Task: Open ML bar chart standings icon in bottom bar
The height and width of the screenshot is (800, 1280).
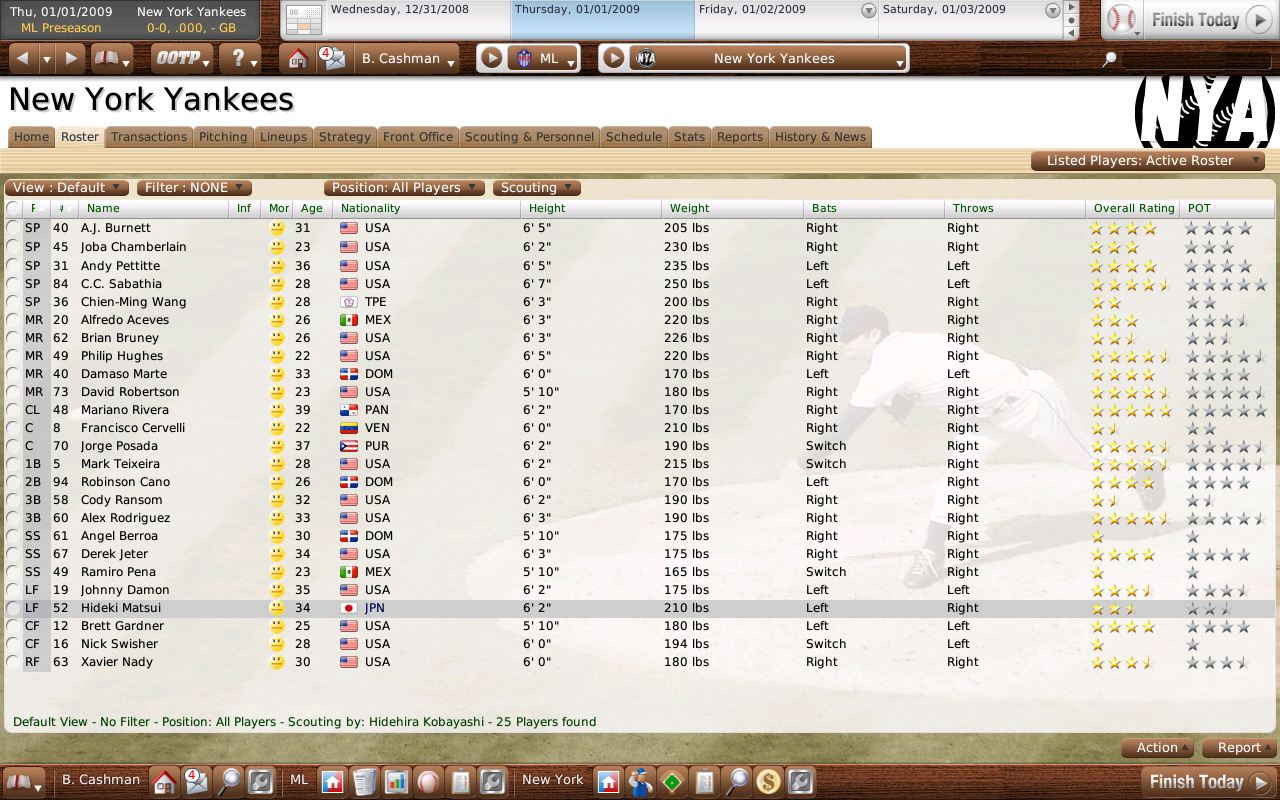Action: pos(396,781)
